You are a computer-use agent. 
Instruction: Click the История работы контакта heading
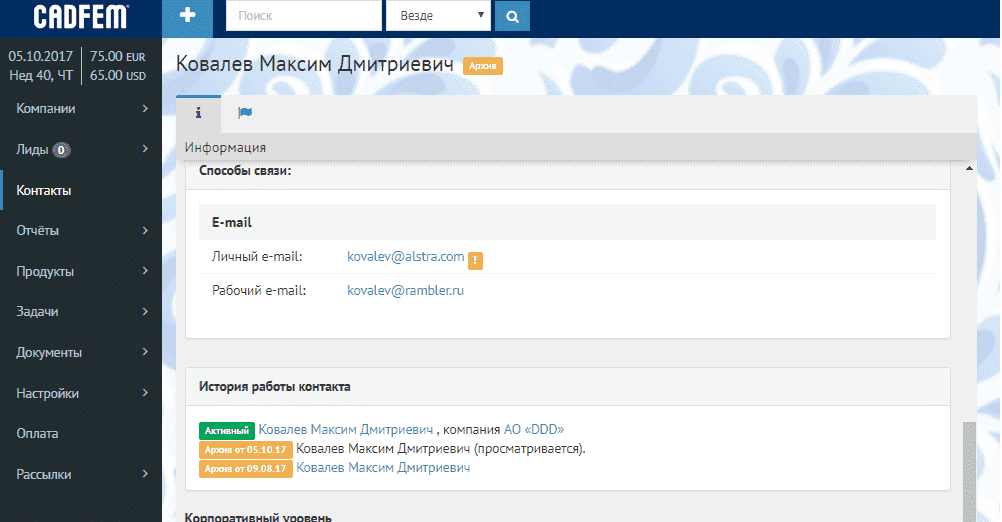[275, 387]
